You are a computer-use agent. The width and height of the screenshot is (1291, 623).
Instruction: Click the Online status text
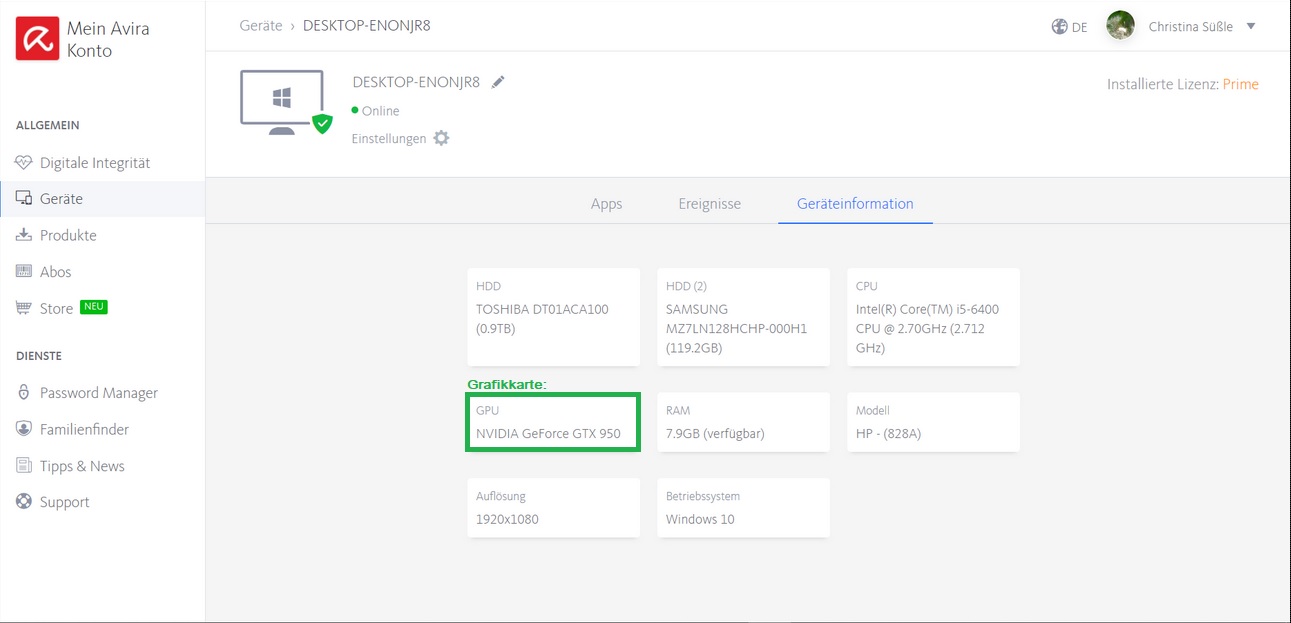(380, 111)
